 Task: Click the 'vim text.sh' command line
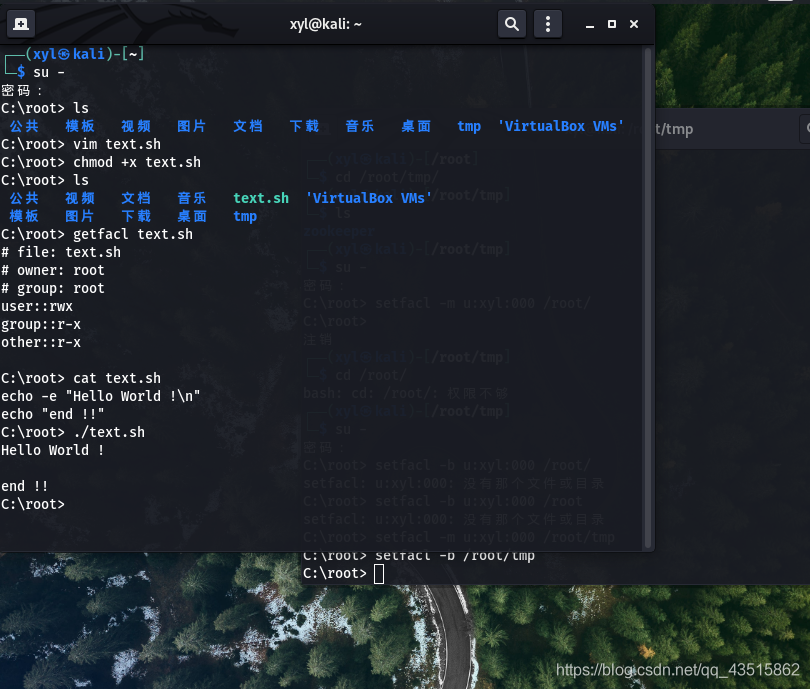pos(81,144)
